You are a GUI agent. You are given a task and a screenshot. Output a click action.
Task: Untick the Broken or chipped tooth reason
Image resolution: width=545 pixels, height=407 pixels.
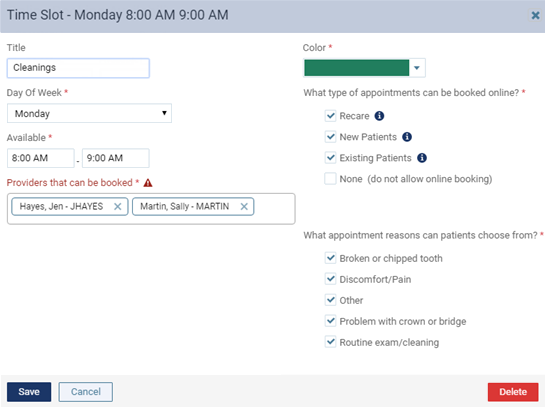[330, 258]
